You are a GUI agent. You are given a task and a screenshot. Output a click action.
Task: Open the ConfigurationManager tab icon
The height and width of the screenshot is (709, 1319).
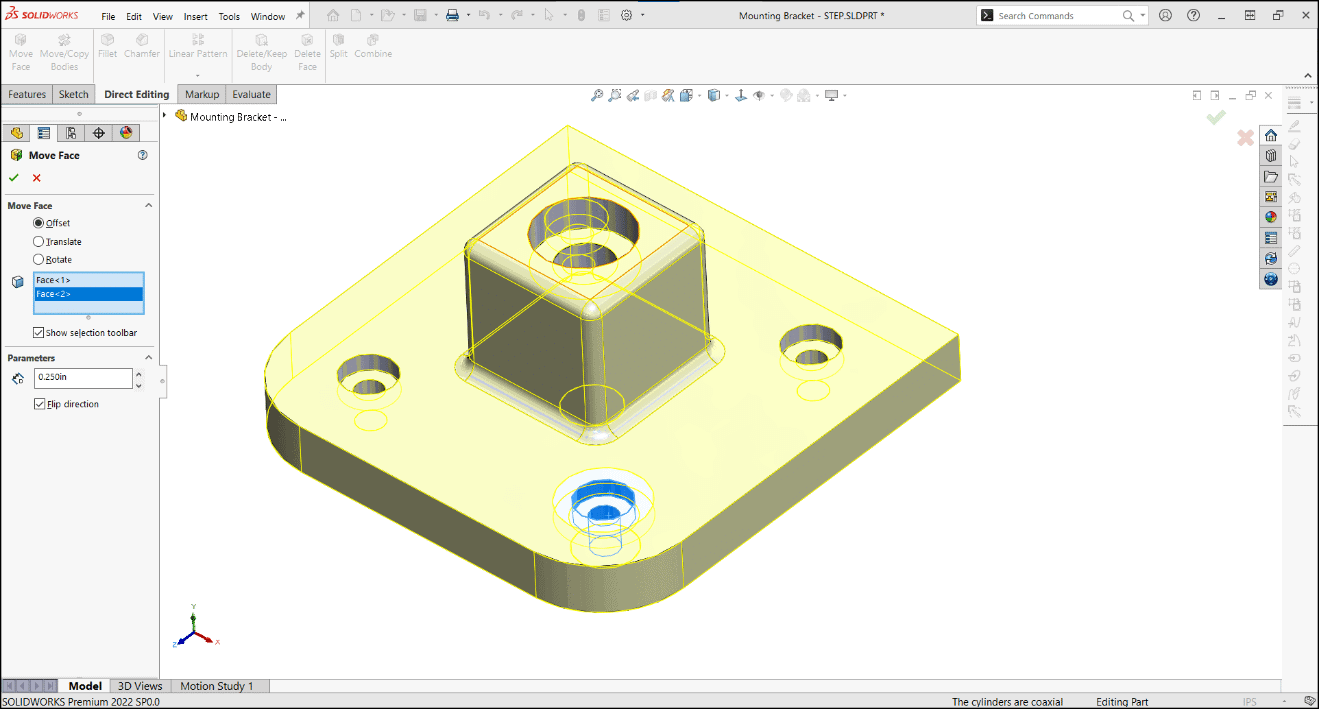71,133
